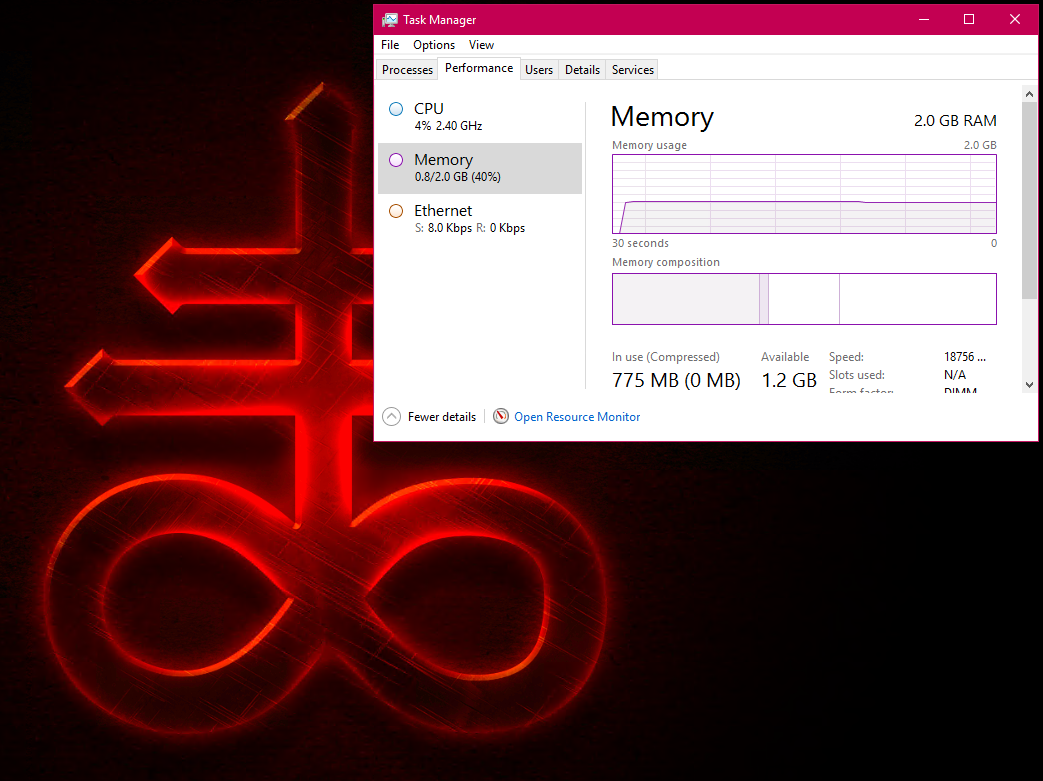Screen dimensions: 1043x781
Task: Click the Fewer details label
Action: tap(442, 416)
